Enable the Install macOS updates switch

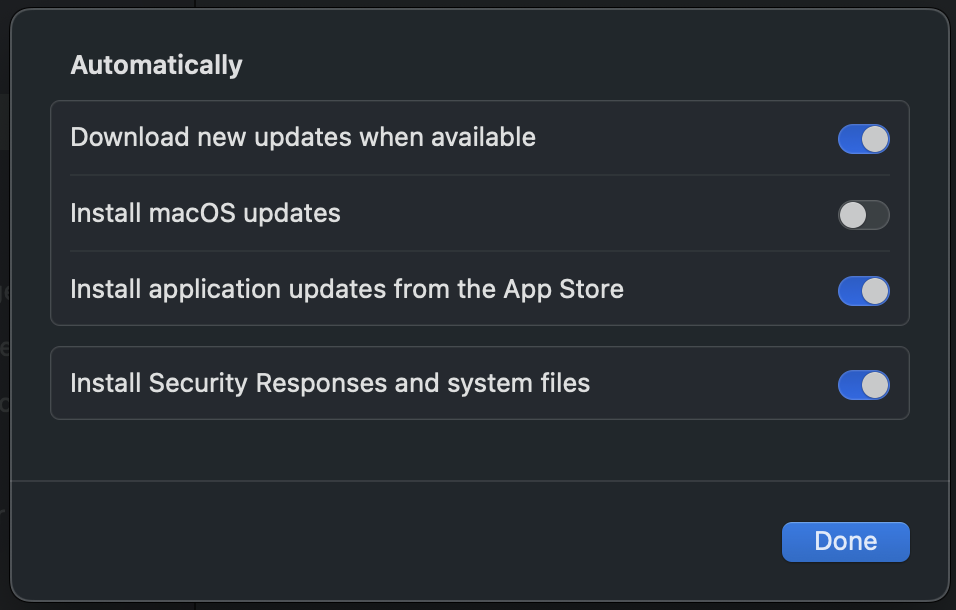[863, 215]
